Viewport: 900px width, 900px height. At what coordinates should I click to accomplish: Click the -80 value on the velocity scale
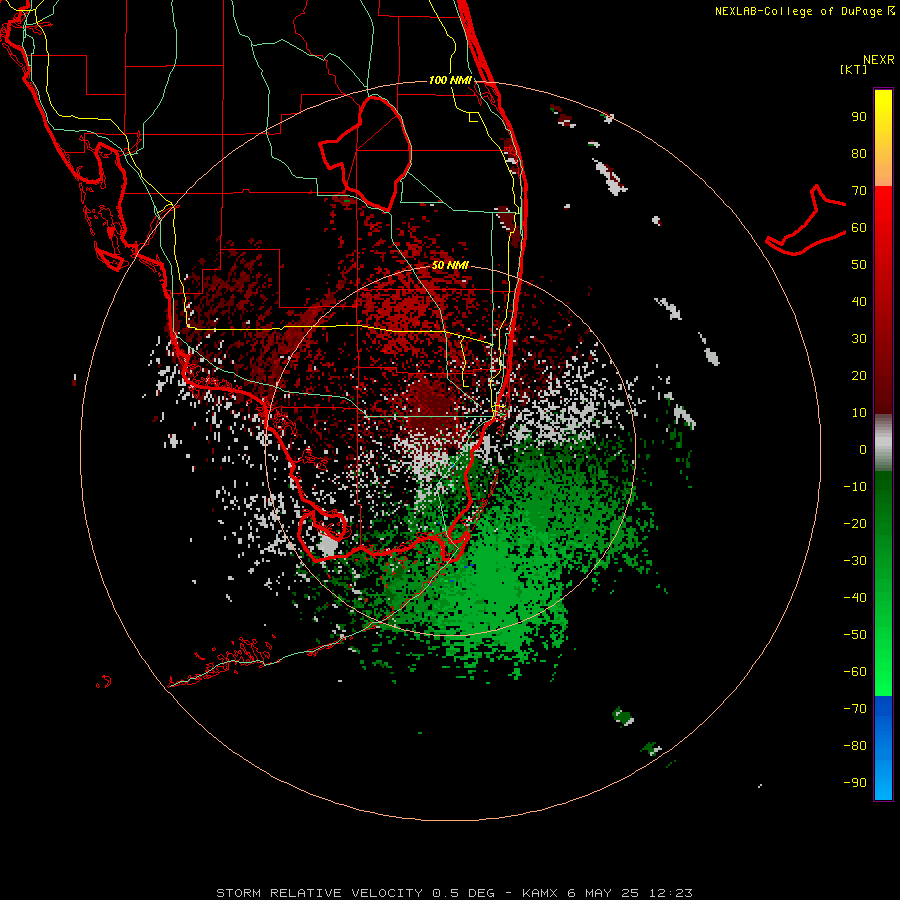[x=855, y=746]
